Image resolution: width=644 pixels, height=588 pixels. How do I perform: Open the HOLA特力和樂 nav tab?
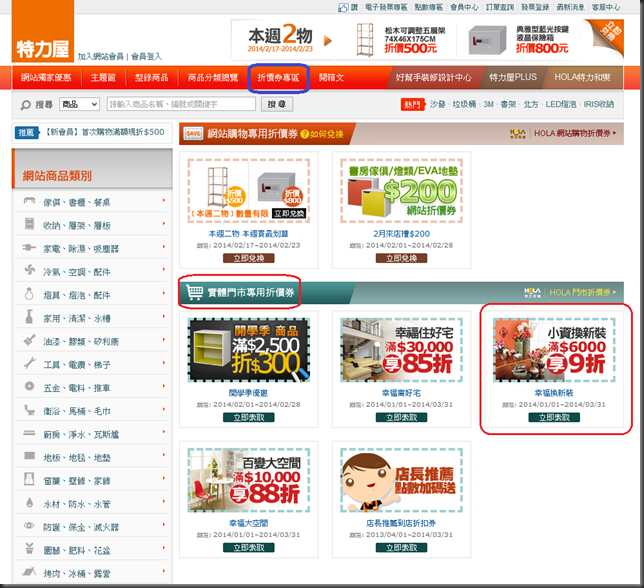pos(582,77)
